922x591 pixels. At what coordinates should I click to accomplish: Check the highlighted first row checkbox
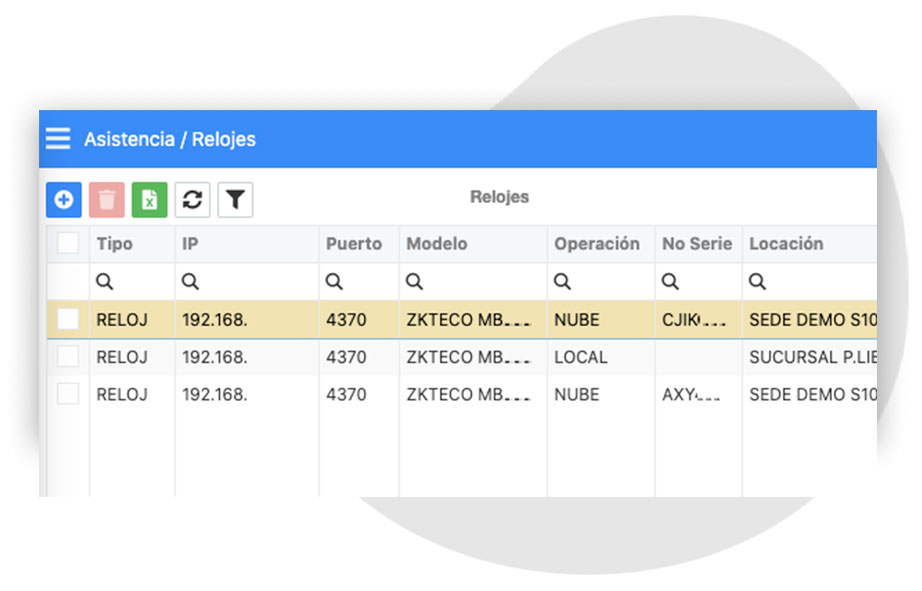(x=68, y=319)
